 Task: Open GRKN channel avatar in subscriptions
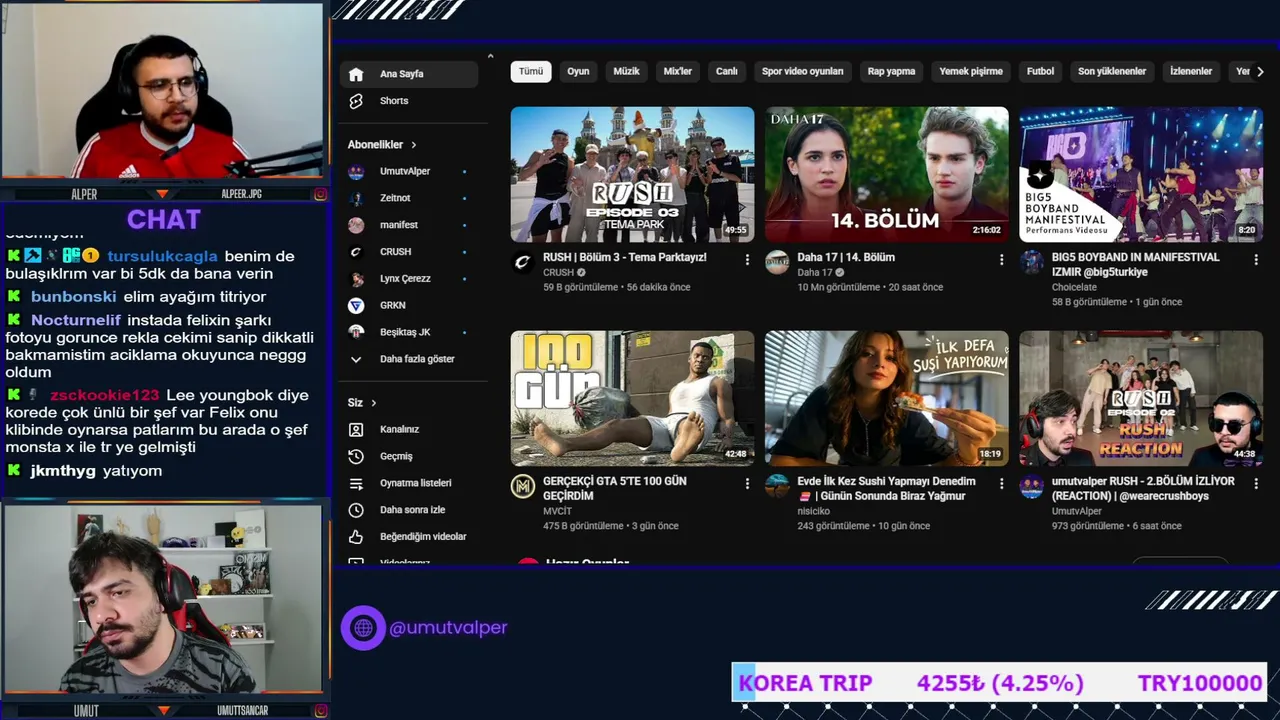coord(356,305)
